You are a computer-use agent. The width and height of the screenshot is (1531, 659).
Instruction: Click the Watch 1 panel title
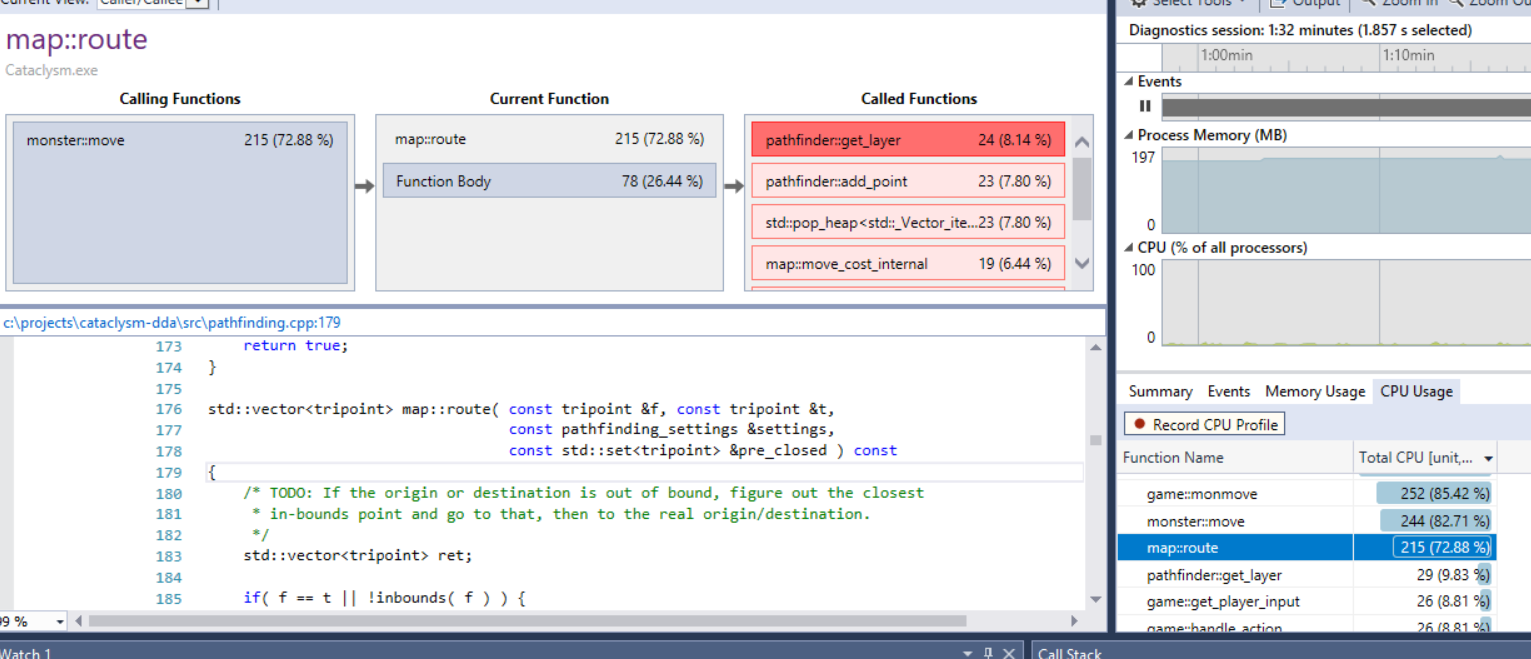click(x=26, y=653)
